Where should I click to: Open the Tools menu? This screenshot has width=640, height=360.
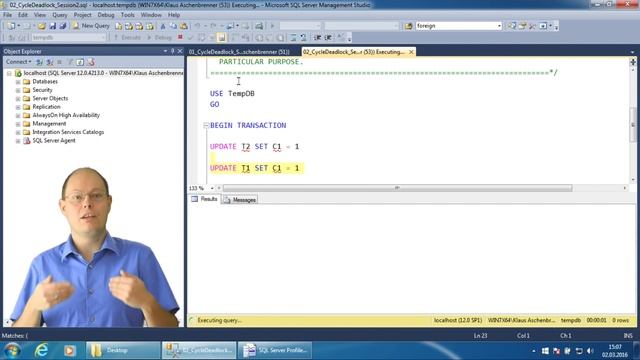click(127, 15)
